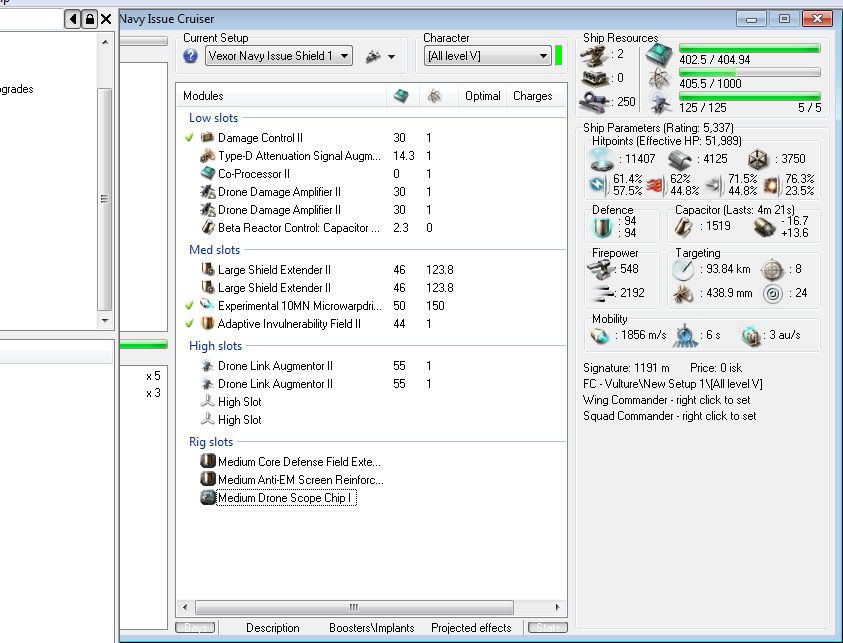Click the scan resolution icon next to 438.9 mm

(x=683, y=294)
